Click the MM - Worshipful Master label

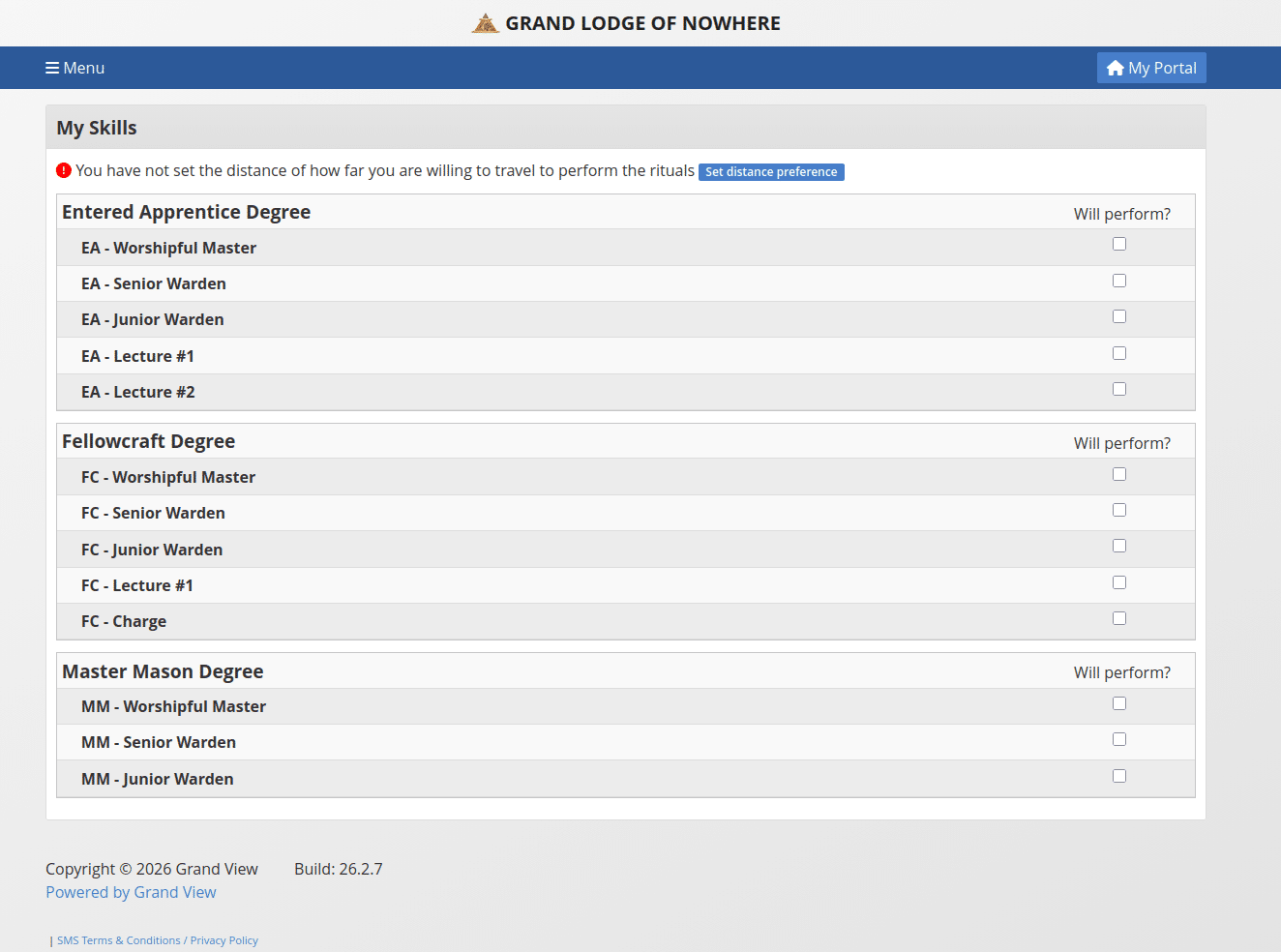(173, 706)
